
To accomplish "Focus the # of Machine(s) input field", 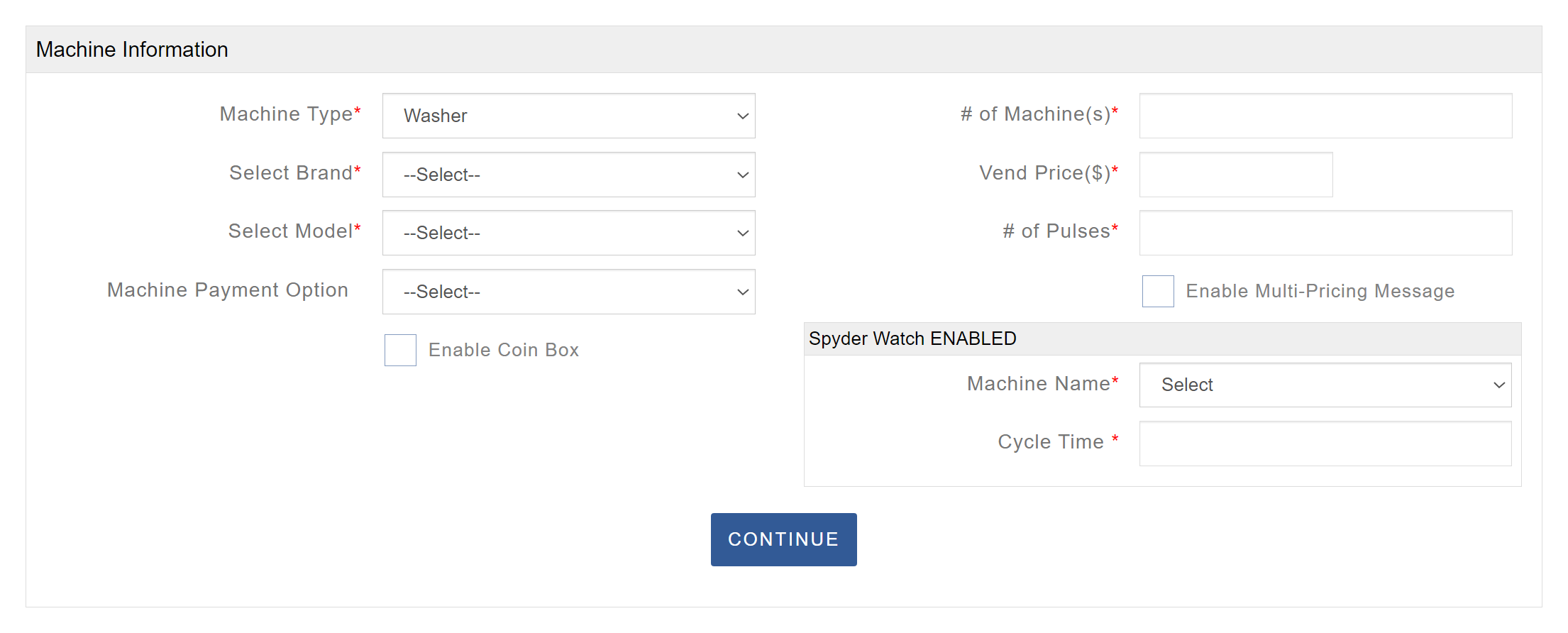I will [1325, 116].
